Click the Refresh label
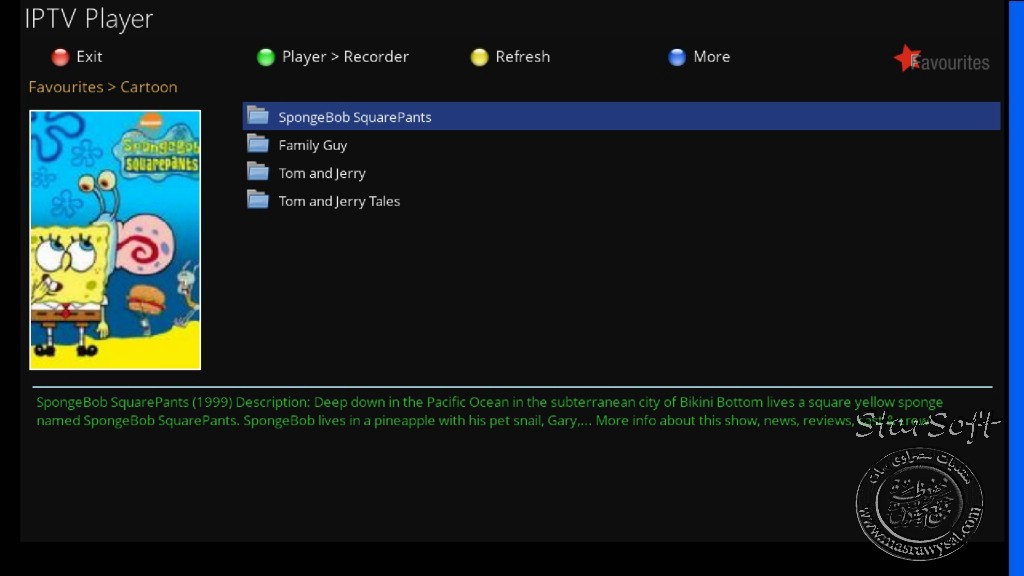The height and width of the screenshot is (576, 1024). tap(522, 57)
